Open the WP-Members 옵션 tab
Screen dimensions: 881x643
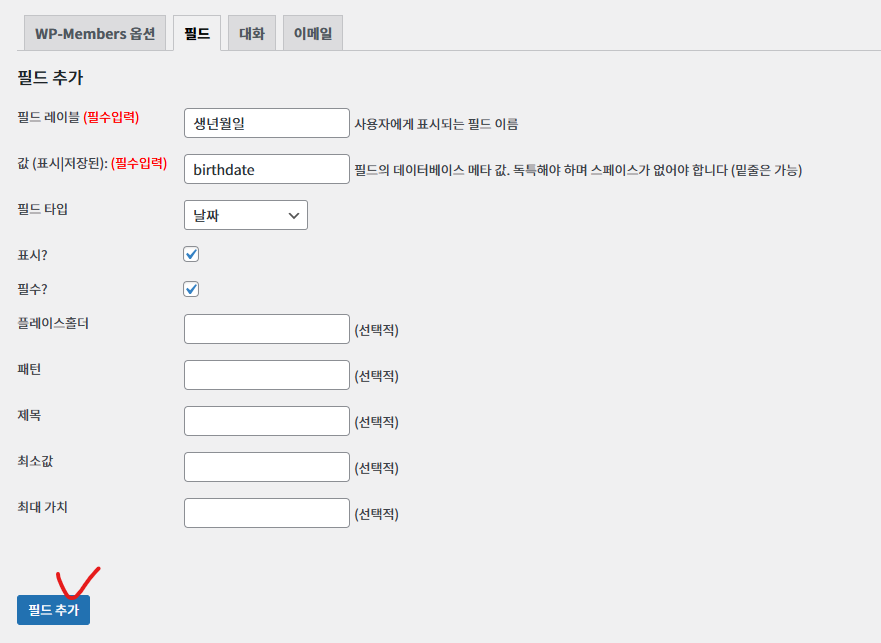pos(95,33)
